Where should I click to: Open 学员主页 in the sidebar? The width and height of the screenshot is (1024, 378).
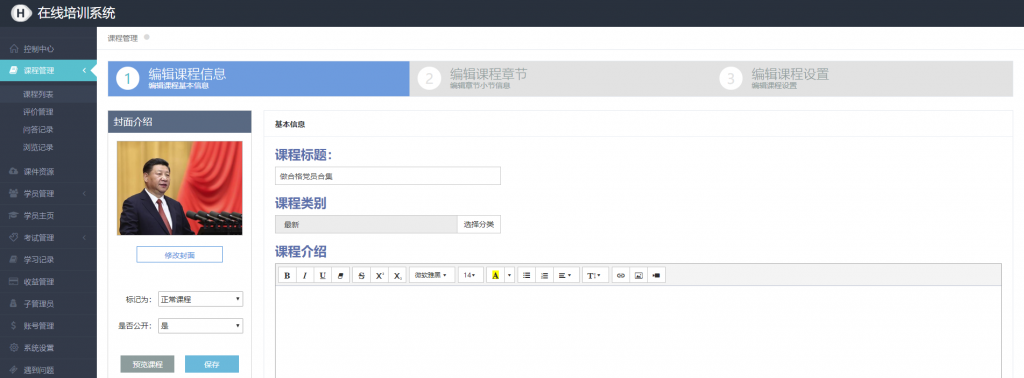coord(48,215)
